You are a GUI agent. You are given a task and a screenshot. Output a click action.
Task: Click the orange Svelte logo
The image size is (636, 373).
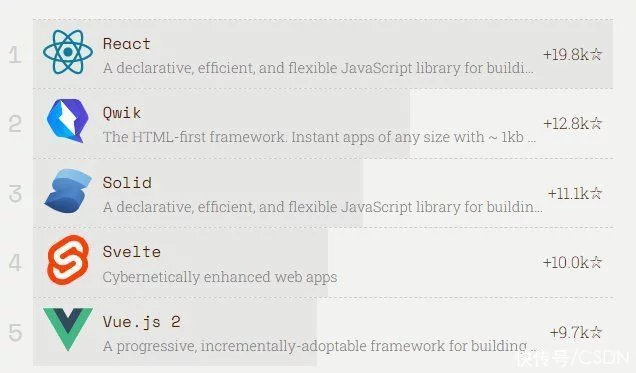click(68, 260)
